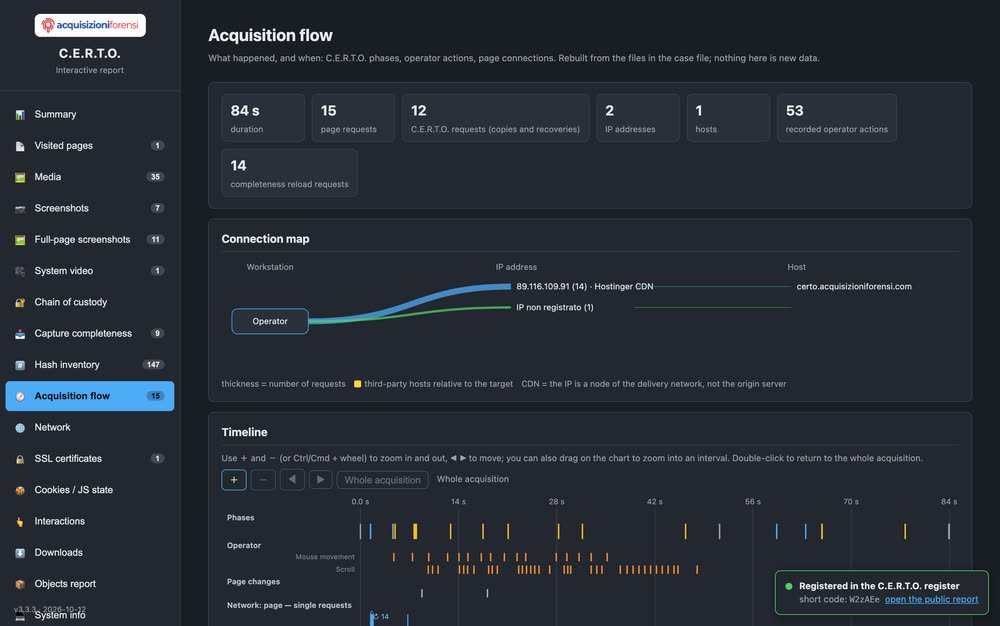1000x626 pixels.
Task: Move timeline right with forward arrow
Action: click(x=321, y=479)
